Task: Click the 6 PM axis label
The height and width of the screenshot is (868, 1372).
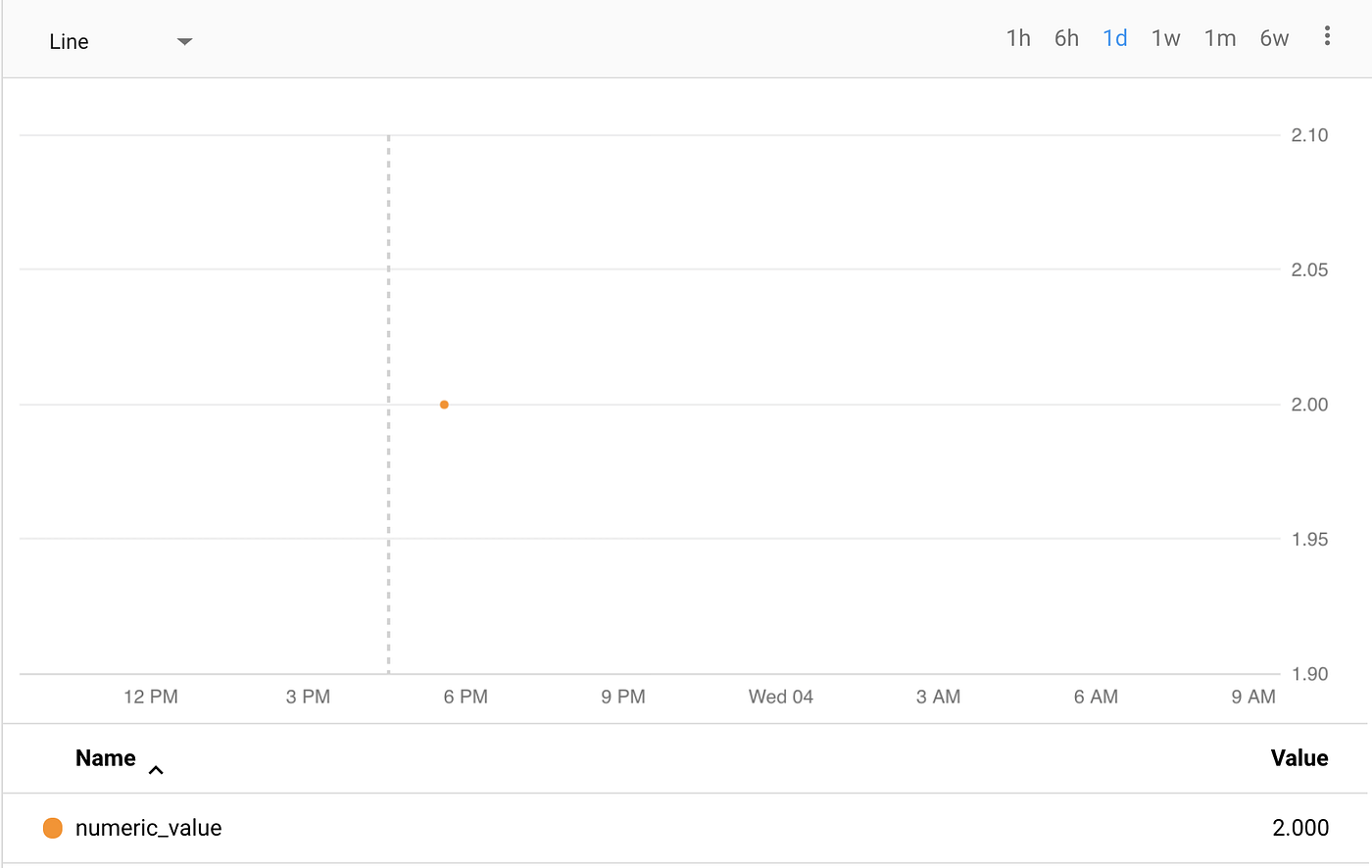Action: click(x=465, y=697)
